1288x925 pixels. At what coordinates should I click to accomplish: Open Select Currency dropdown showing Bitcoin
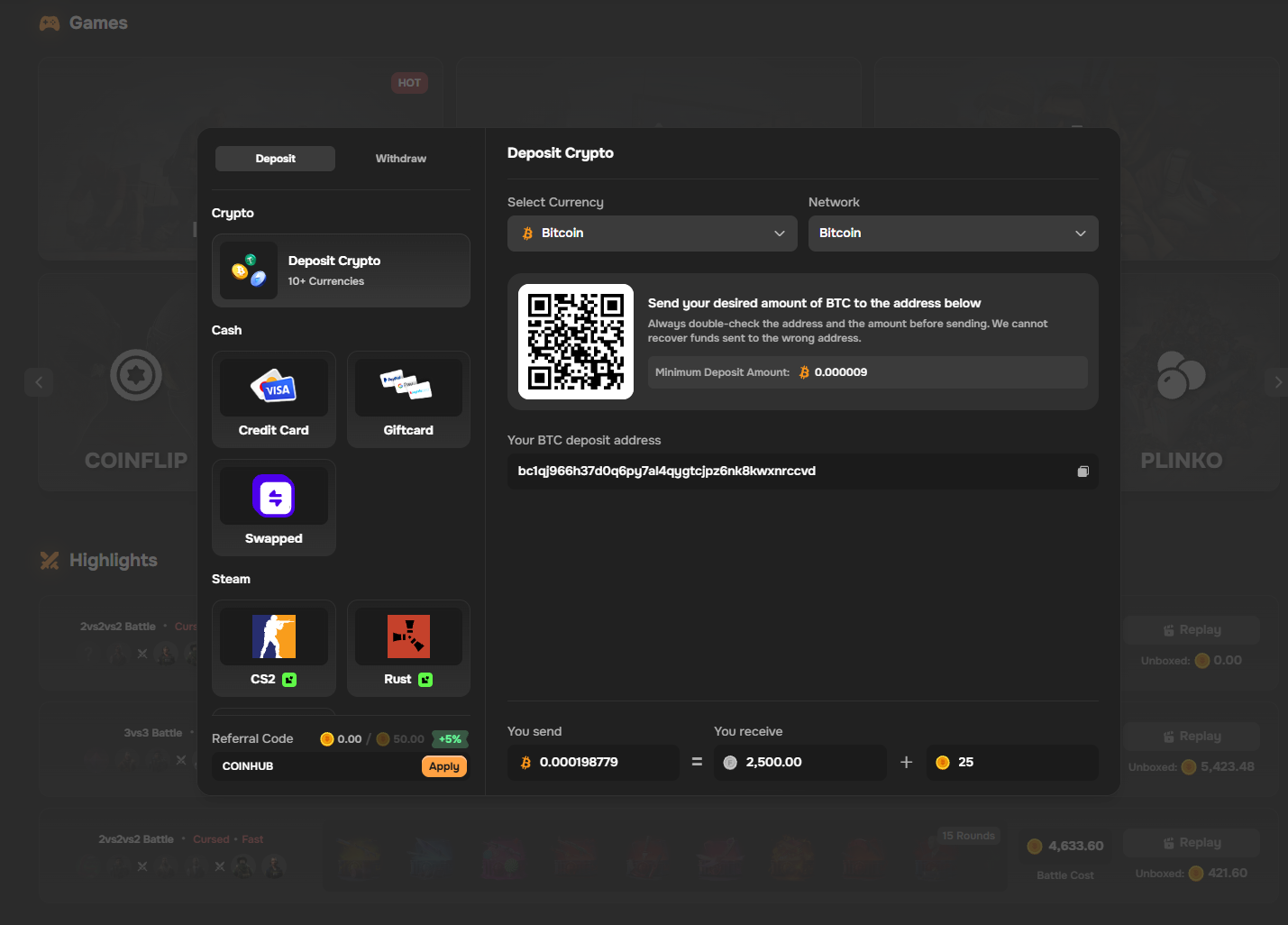point(653,234)
